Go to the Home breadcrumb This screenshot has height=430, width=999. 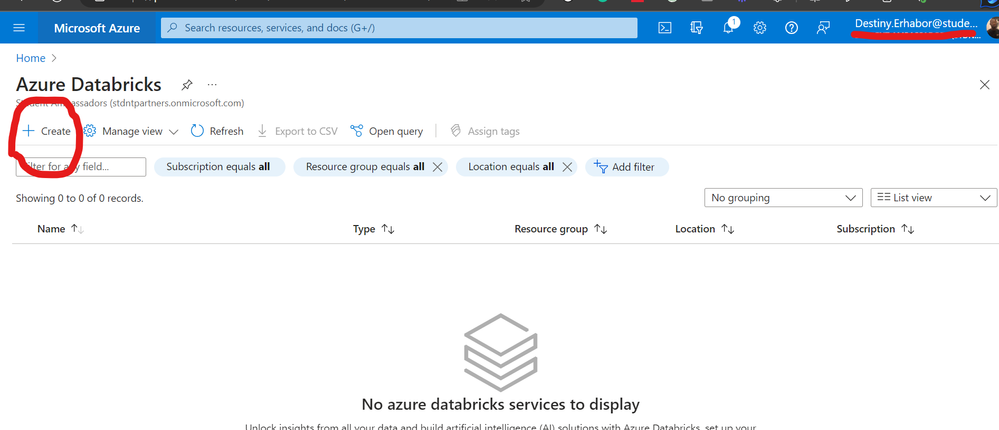coord(31,58)
